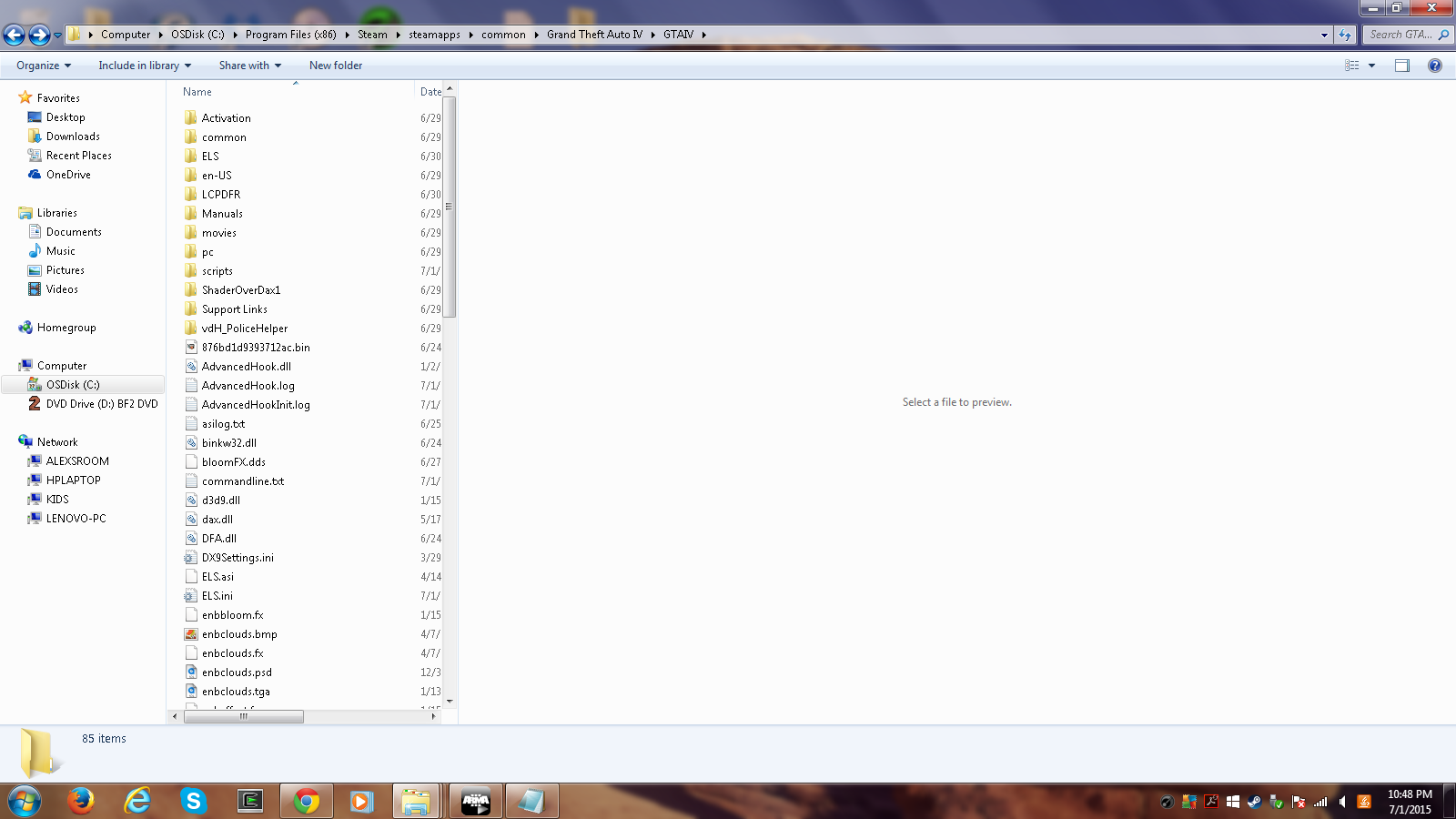The image size is (1456, 819).
Task: Select the scripts folder icon
Action: pyautogui.click(x=191, y=270)
